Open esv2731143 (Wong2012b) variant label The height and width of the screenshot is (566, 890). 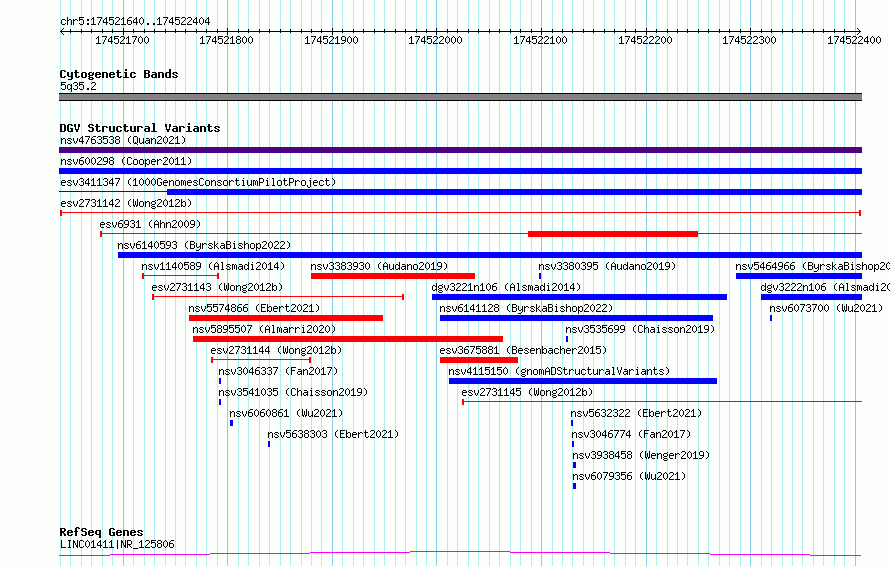(217, 287)
